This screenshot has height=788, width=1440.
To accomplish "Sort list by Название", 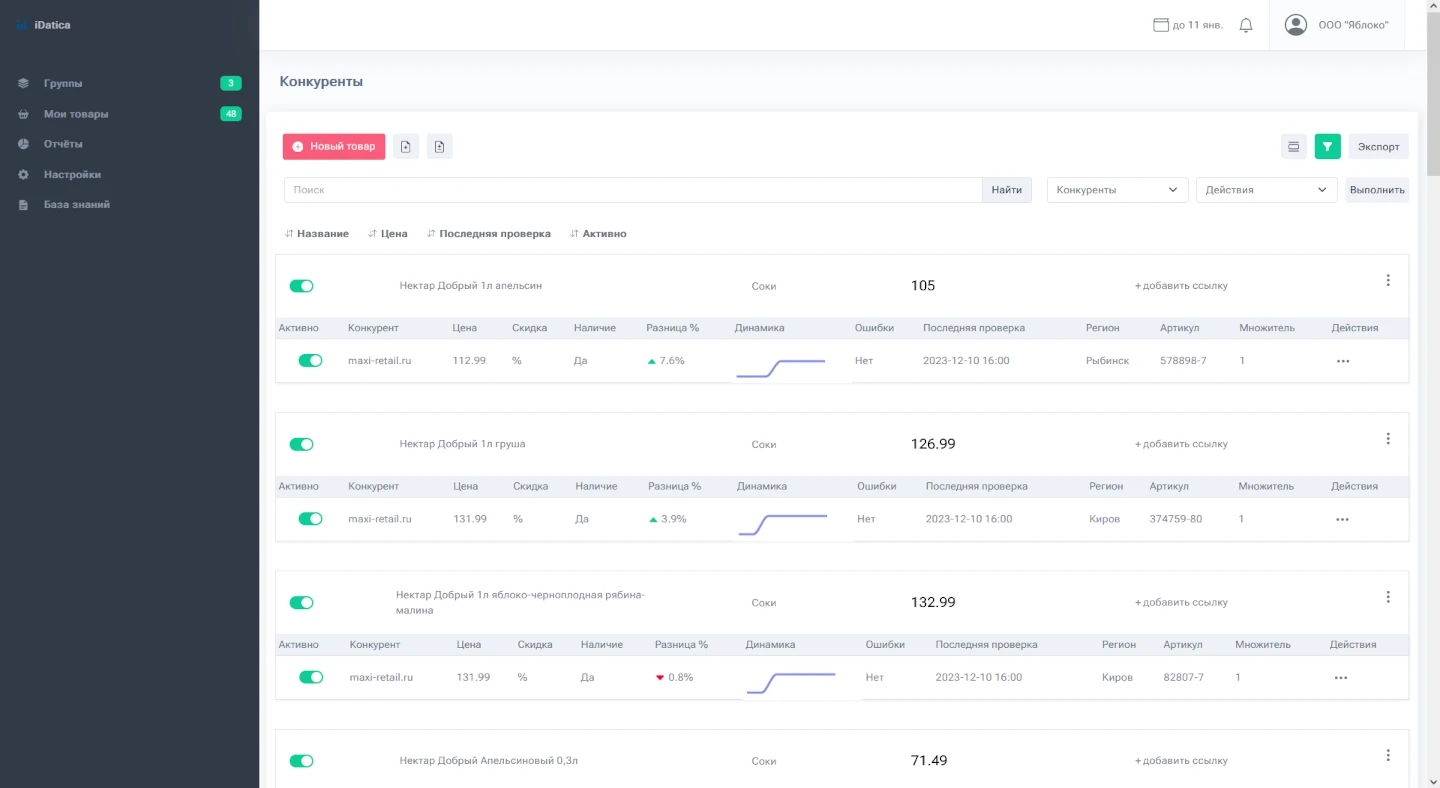I will pyautogui.click(x=317, y=234).
